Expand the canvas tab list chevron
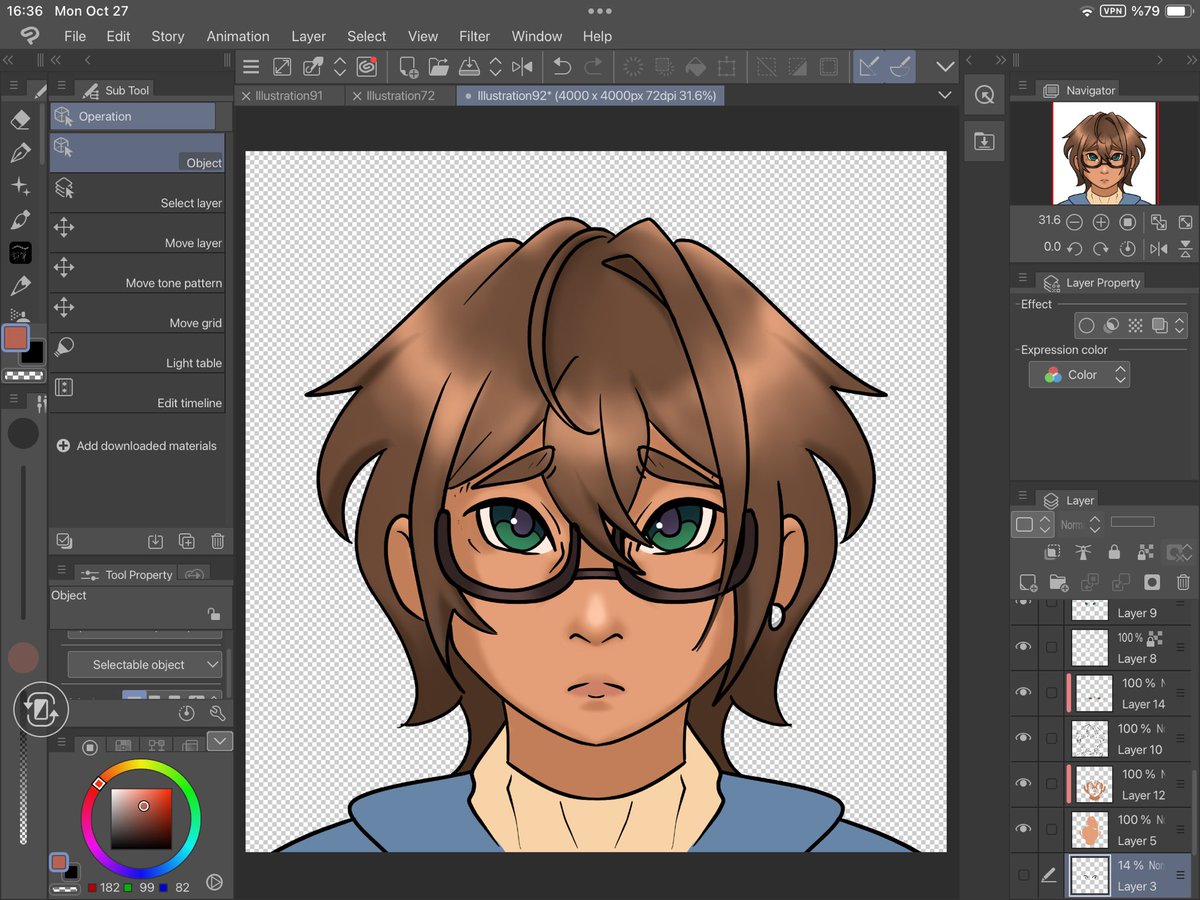1200x900 pixels. pos(945,95)
